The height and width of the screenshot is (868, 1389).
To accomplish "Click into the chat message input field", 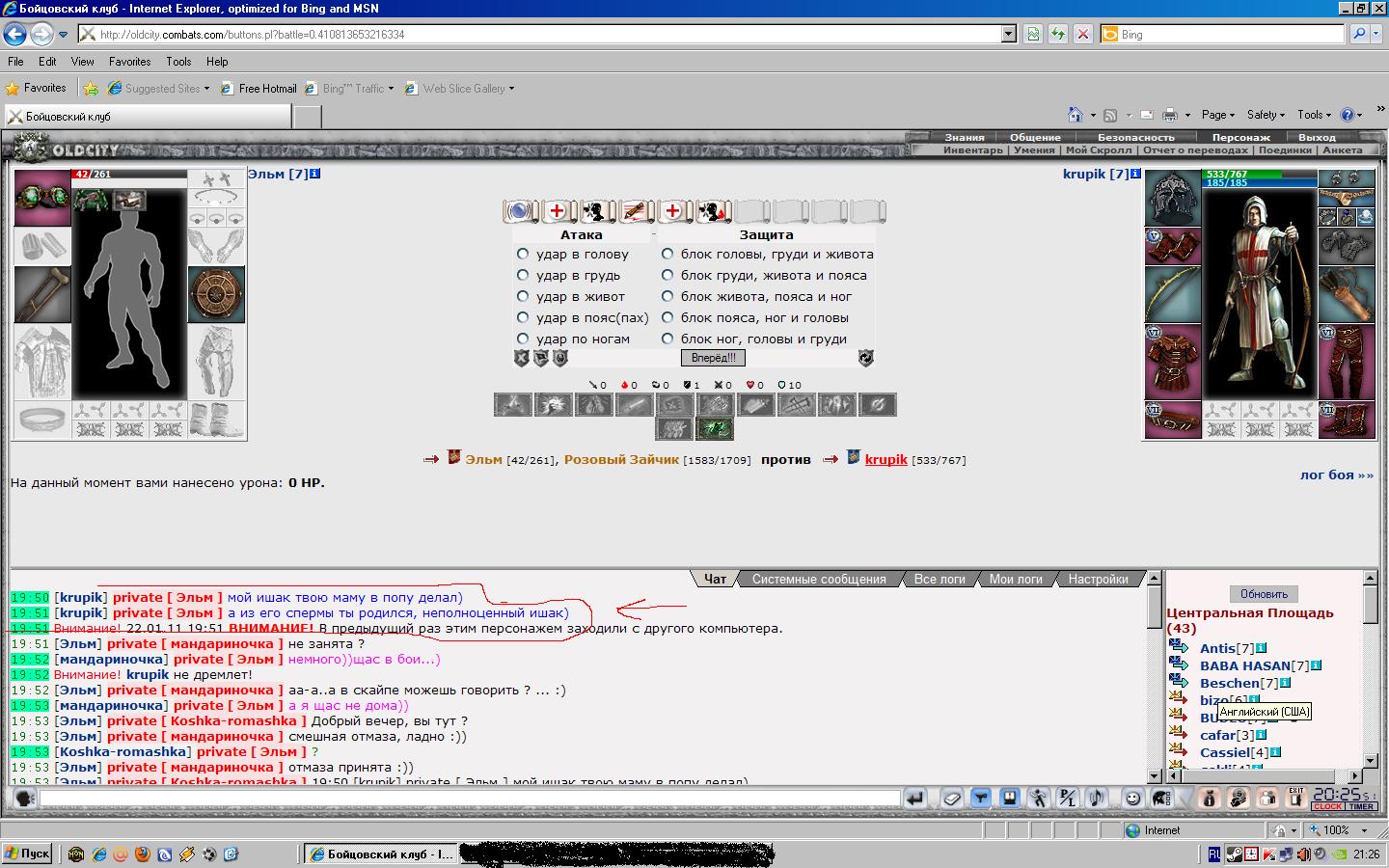I will click(x=470, y=799).
